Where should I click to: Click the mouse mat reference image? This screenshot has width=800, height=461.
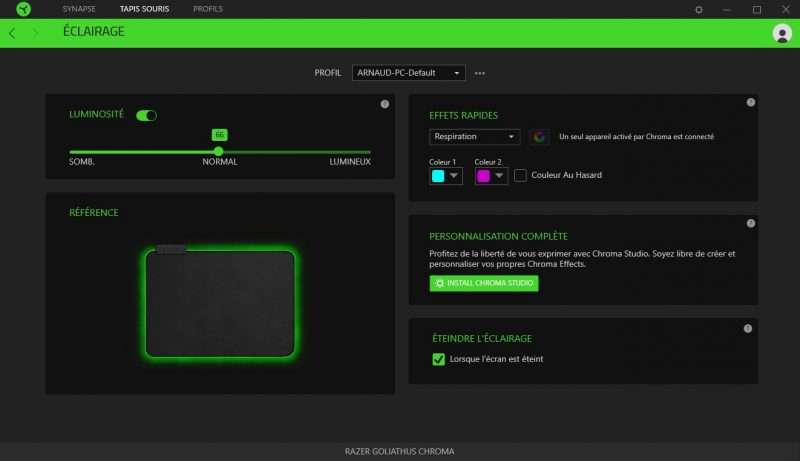[220, 301]
